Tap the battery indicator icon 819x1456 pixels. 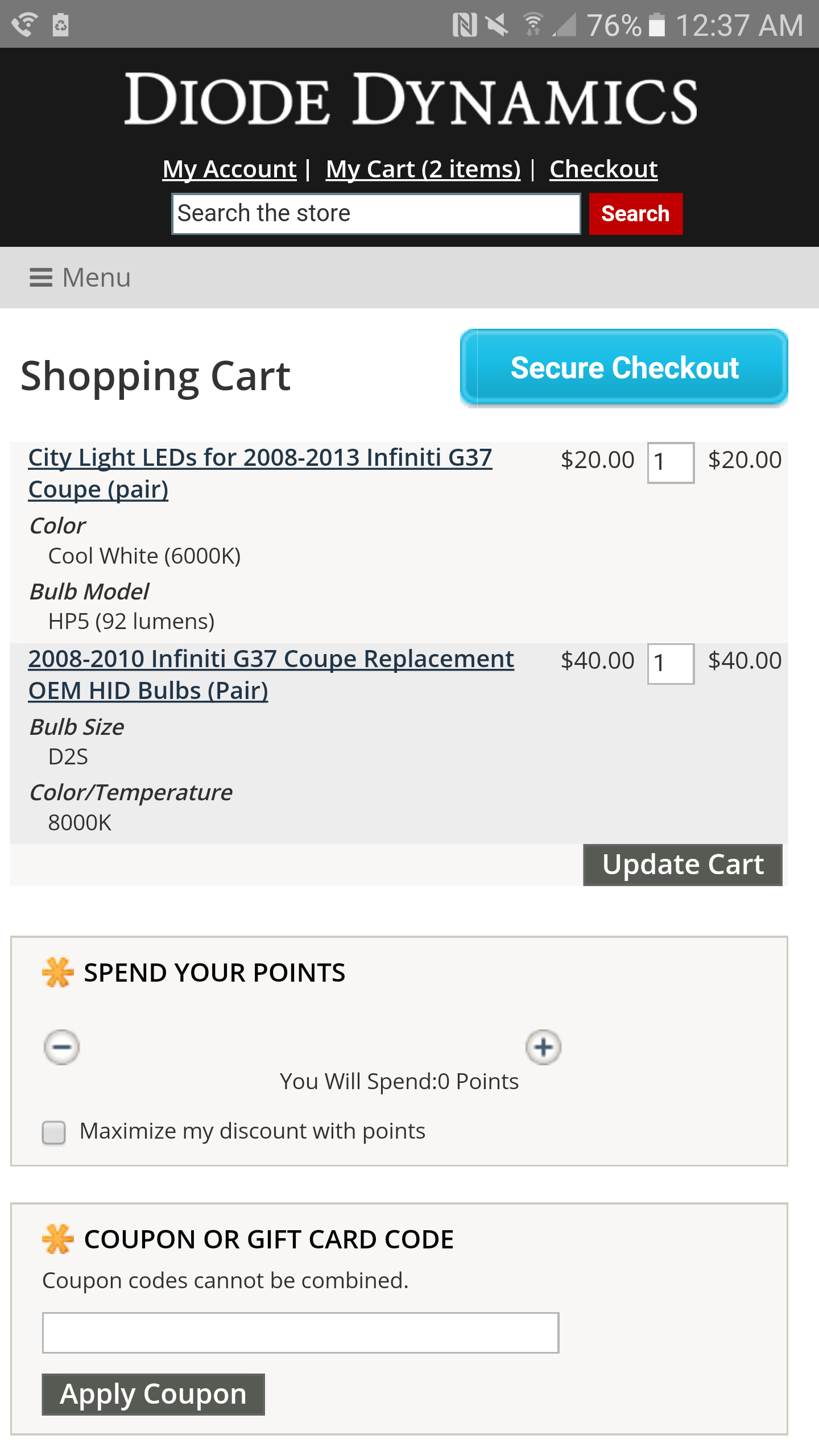click(x=657, y=25)
